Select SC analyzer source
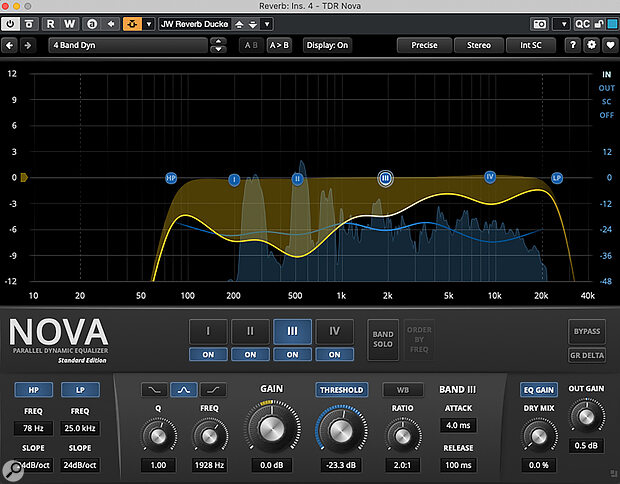Screen dimensions: 620x484 coord(607,102)
